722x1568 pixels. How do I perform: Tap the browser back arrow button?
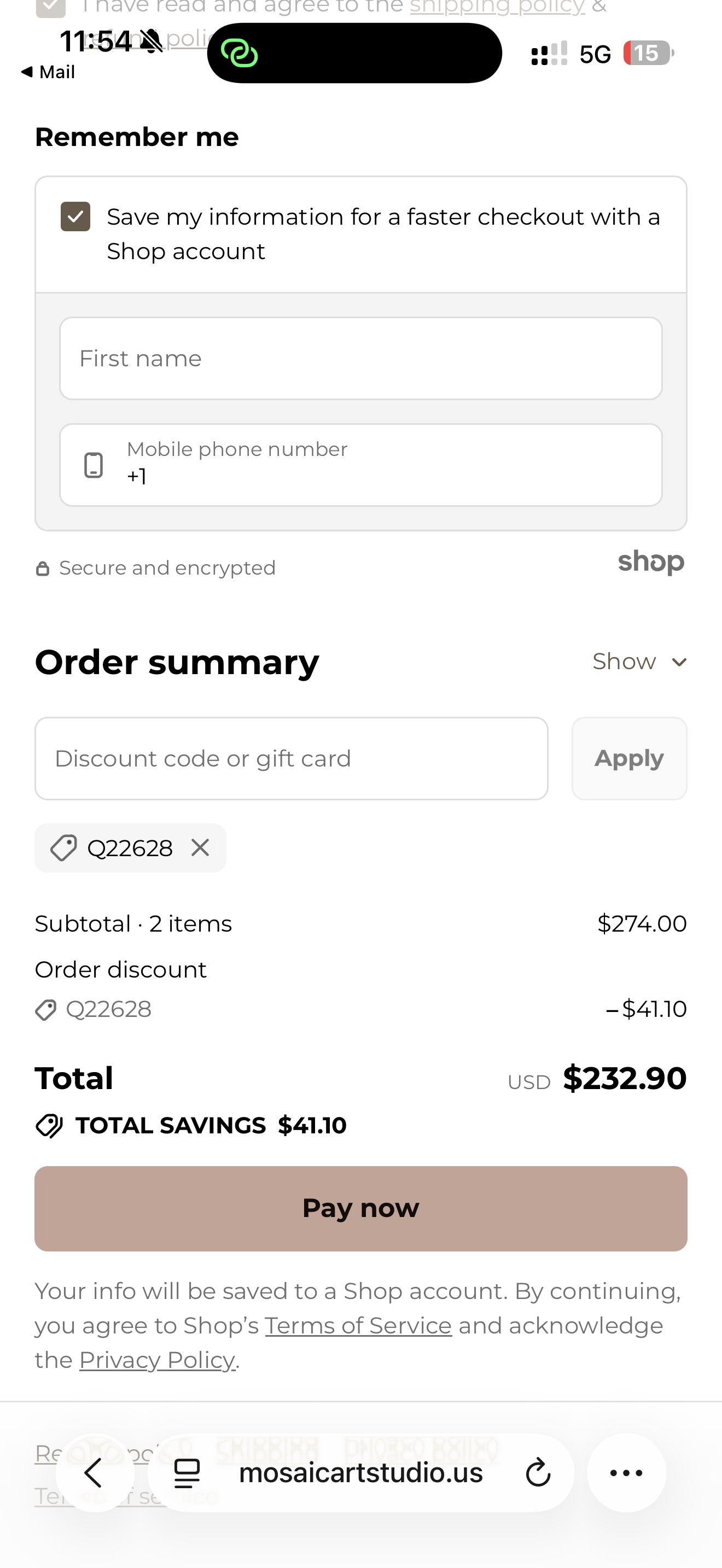pyautogui.click(x=95, y=1473)
